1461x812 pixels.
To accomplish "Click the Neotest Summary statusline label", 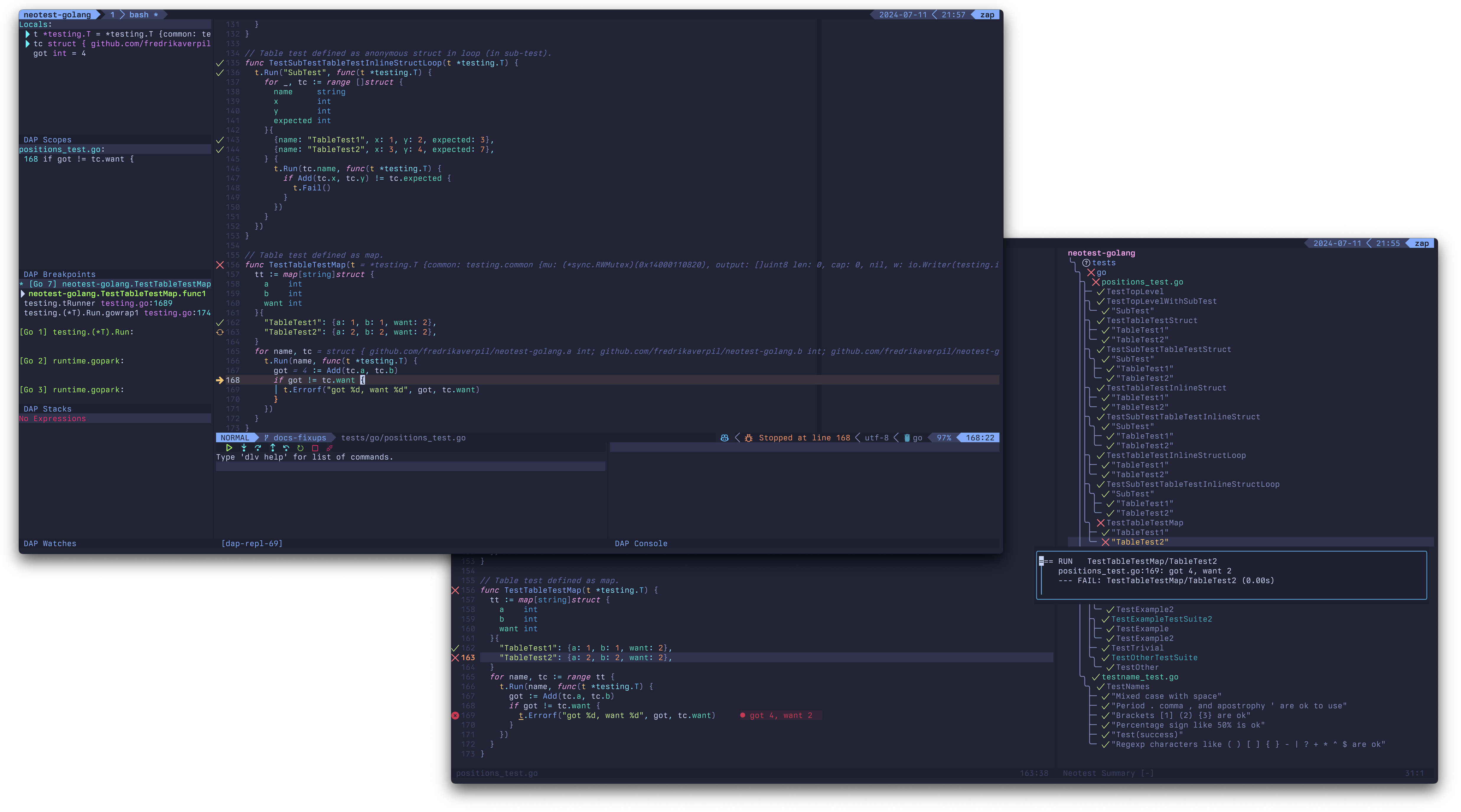I will coord(1108,773).
